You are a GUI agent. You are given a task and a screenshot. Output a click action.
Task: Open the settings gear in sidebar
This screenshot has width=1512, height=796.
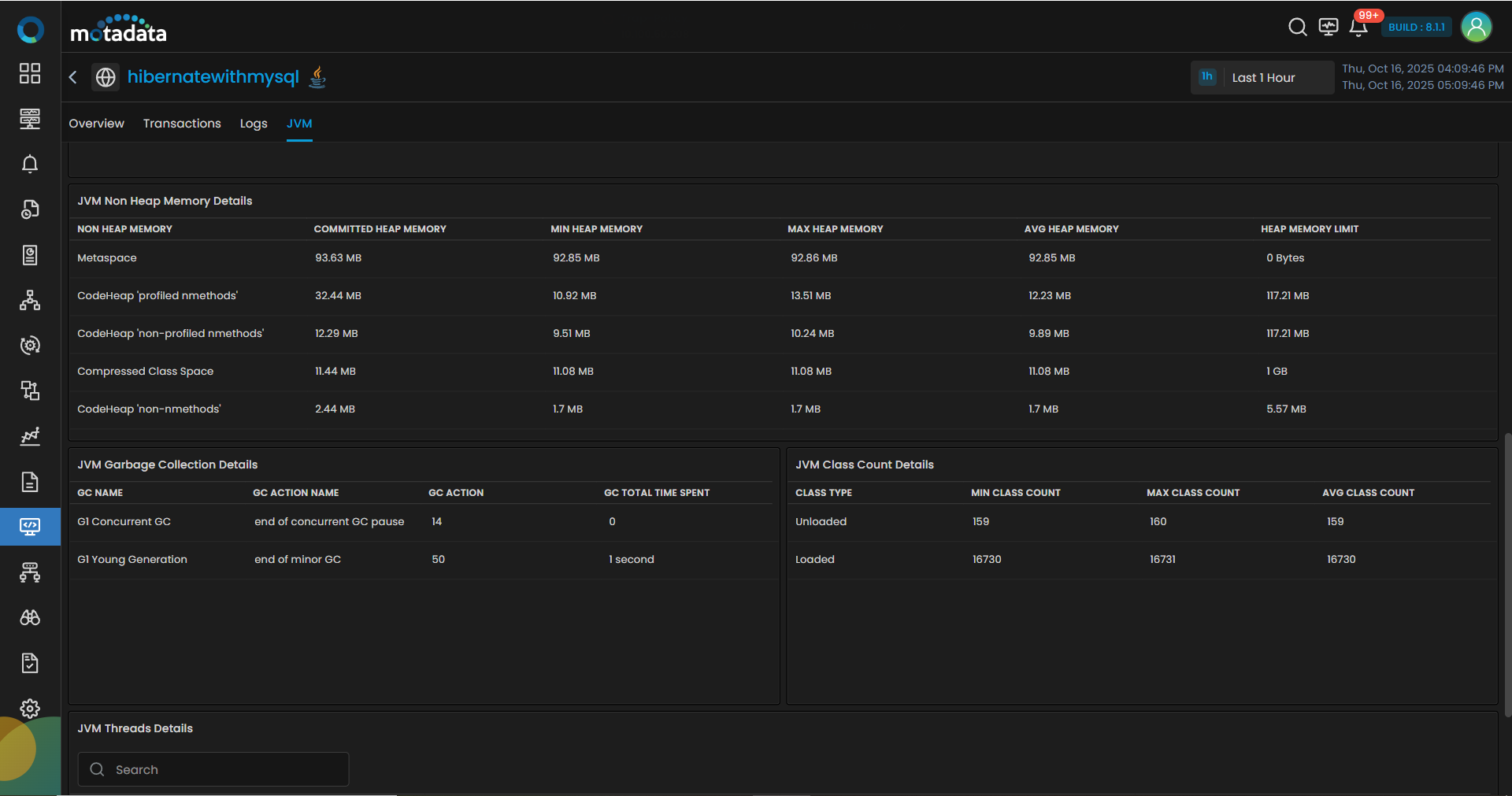point(30,709)
